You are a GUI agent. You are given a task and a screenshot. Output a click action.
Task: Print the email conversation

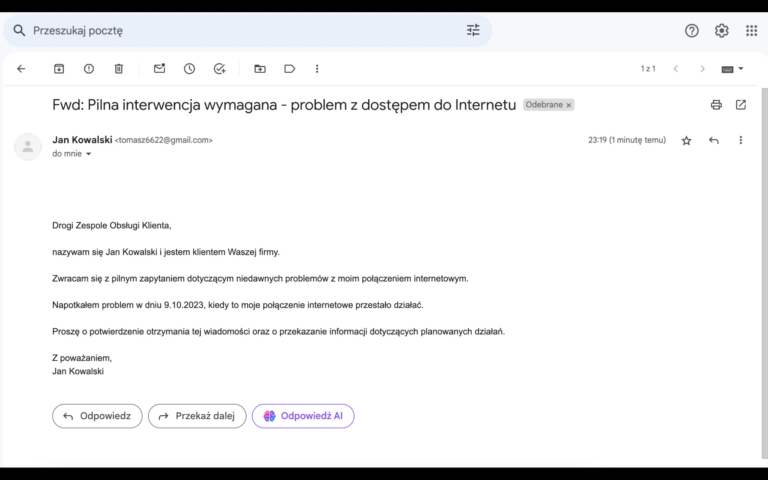pyautogui.click(x=716, y=105)
